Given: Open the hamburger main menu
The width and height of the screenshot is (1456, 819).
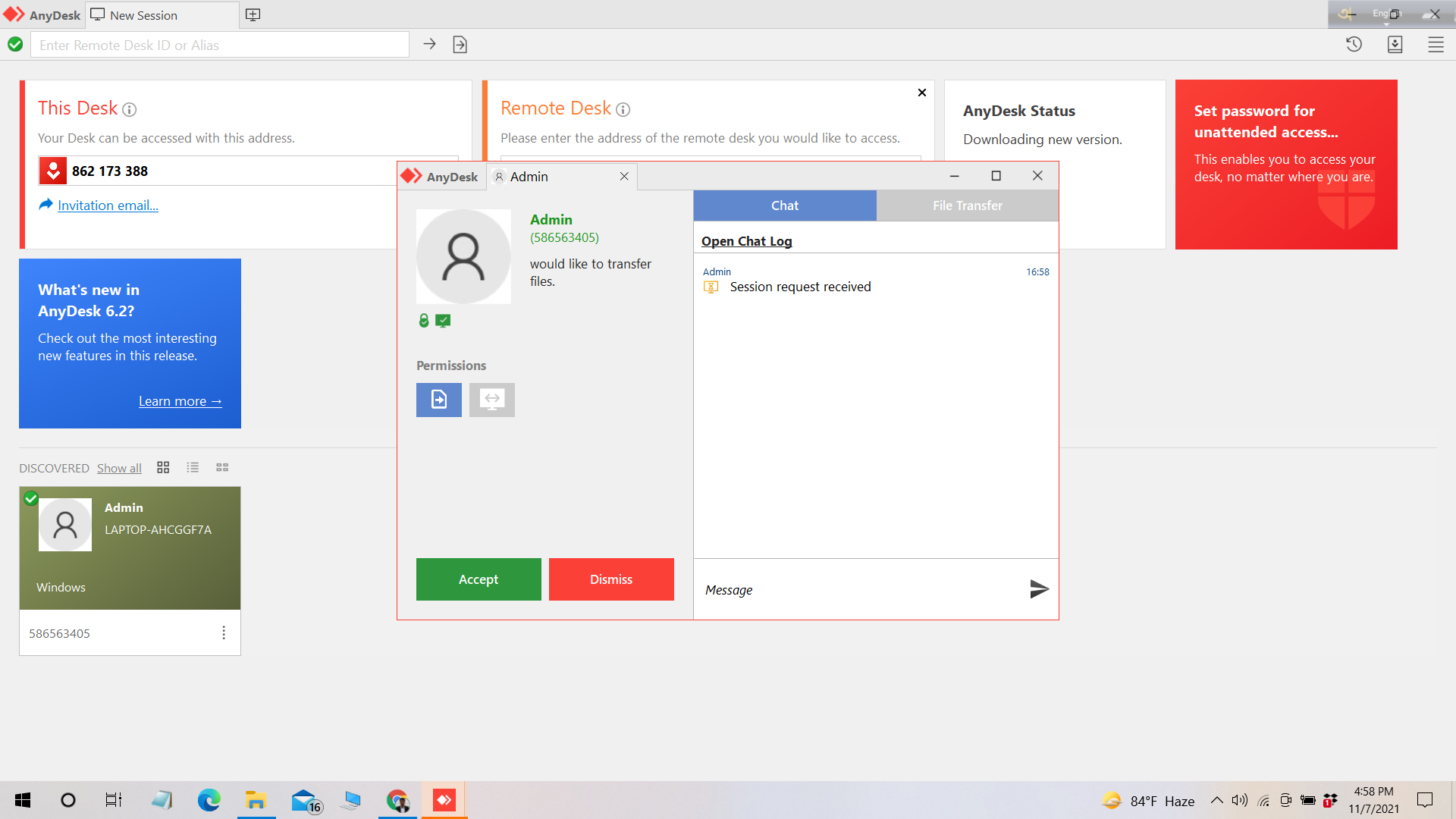Looking at the screenshot, I should (1436, 45).
